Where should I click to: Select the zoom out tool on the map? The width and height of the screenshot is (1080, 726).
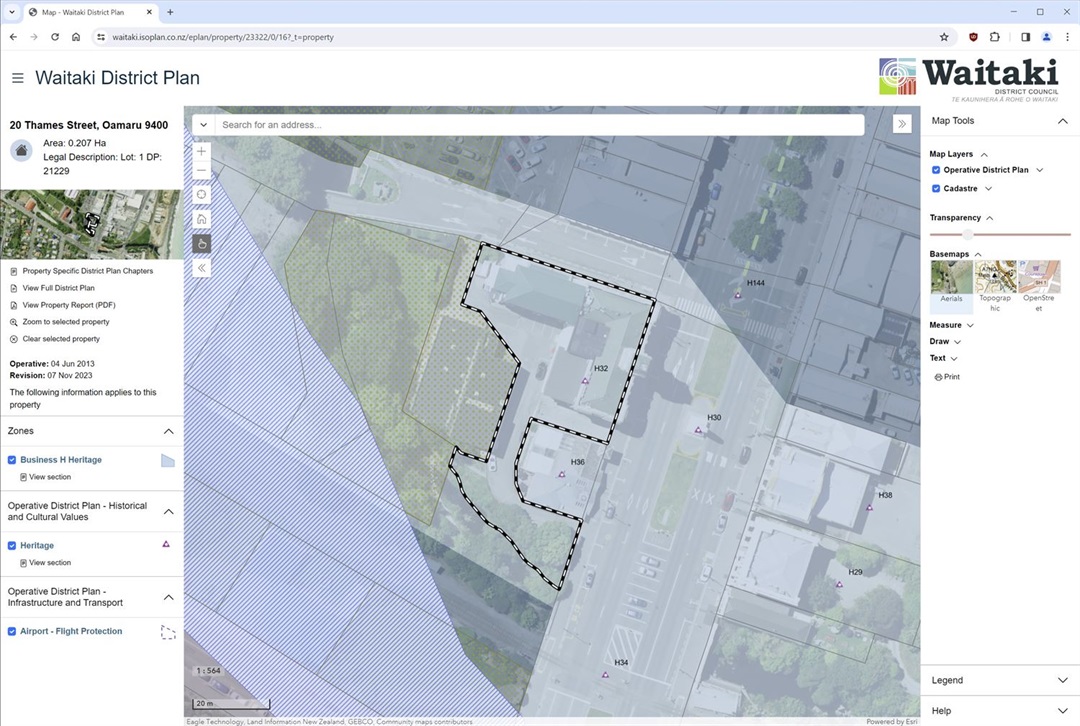[201, 170]
